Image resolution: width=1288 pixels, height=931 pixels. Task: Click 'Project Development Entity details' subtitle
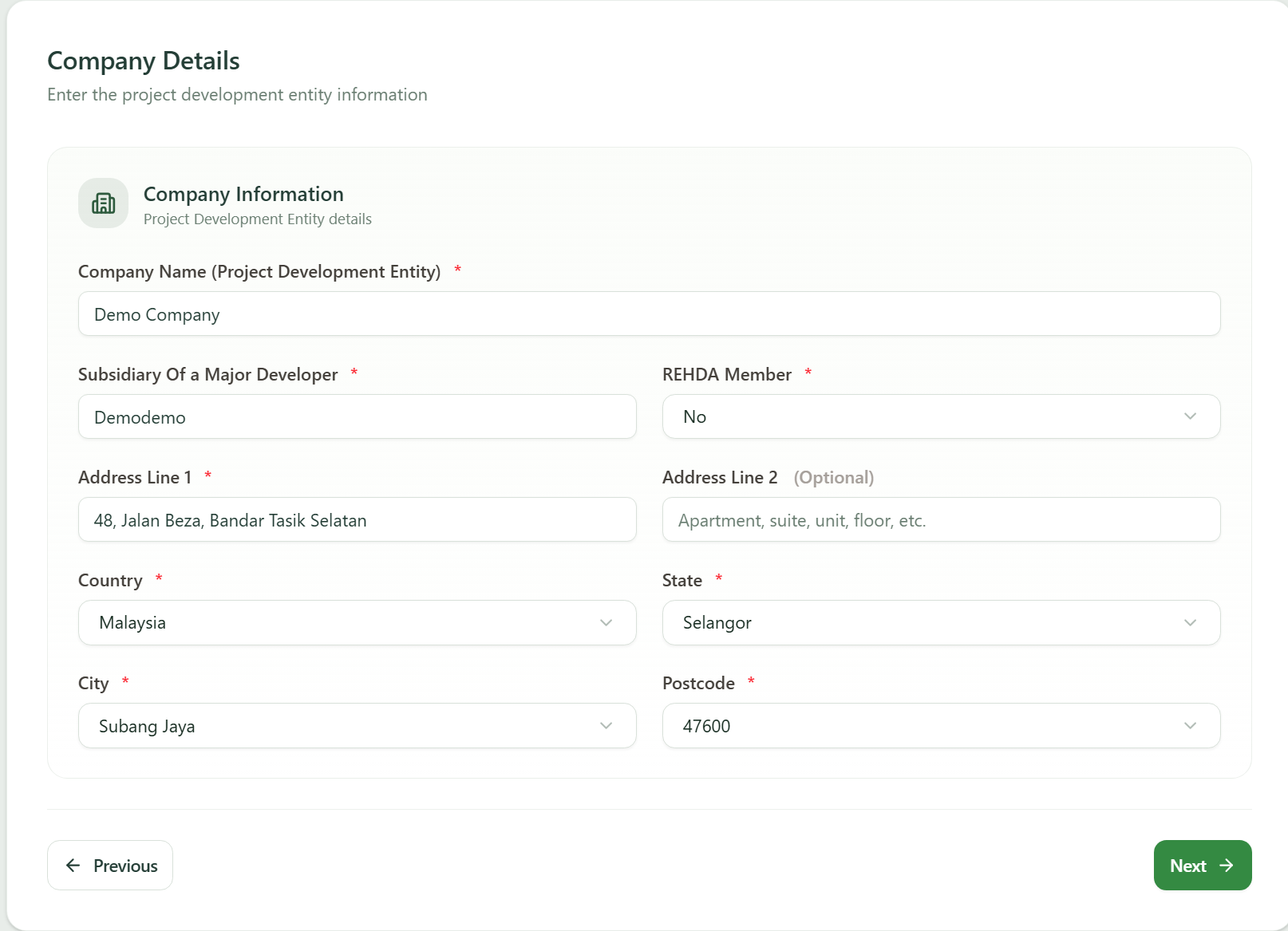tap(258, 219)
